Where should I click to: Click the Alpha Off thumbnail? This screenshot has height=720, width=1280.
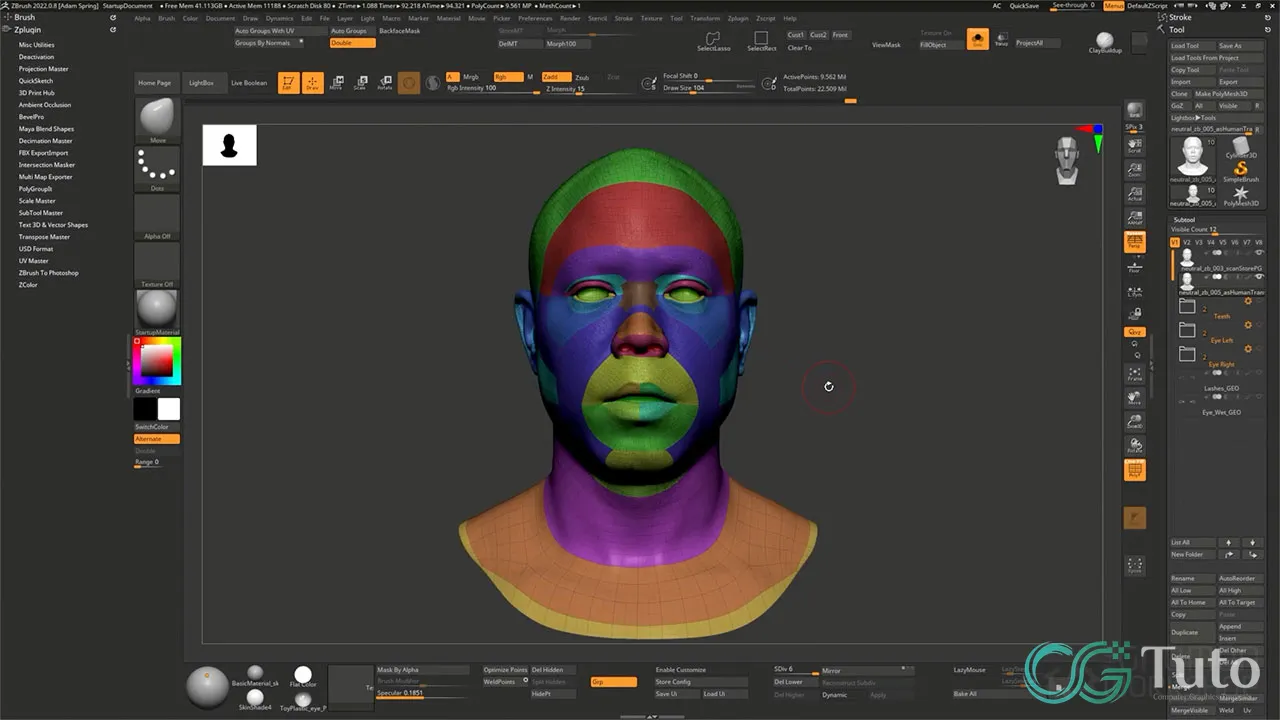pos(156,215)
